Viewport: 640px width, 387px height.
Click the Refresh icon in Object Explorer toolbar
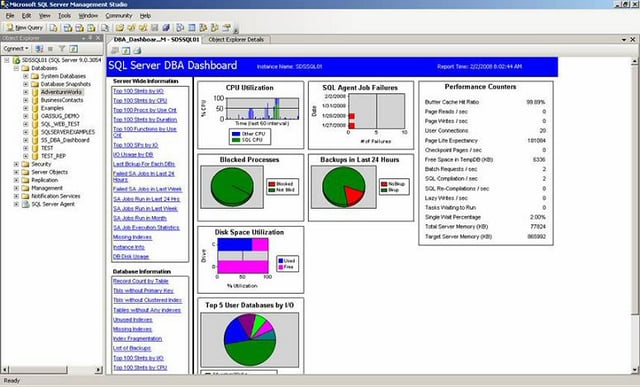click(73, 49)
